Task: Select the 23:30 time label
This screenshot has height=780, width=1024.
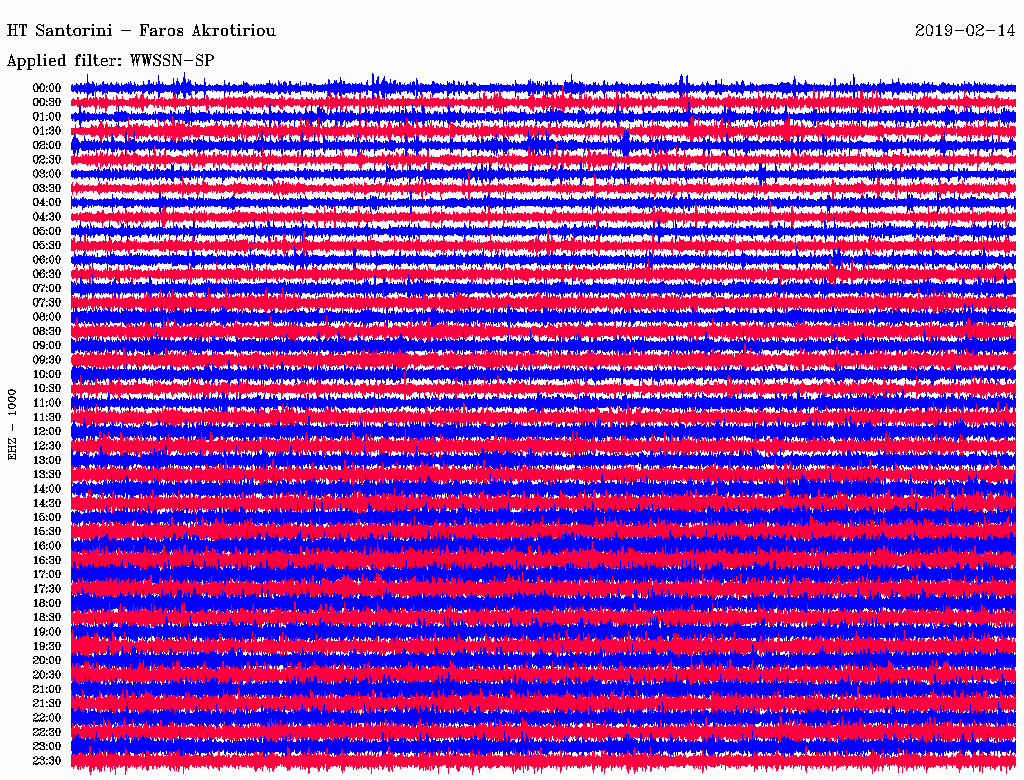Action: pyautogui.click(x=47, y=761)
